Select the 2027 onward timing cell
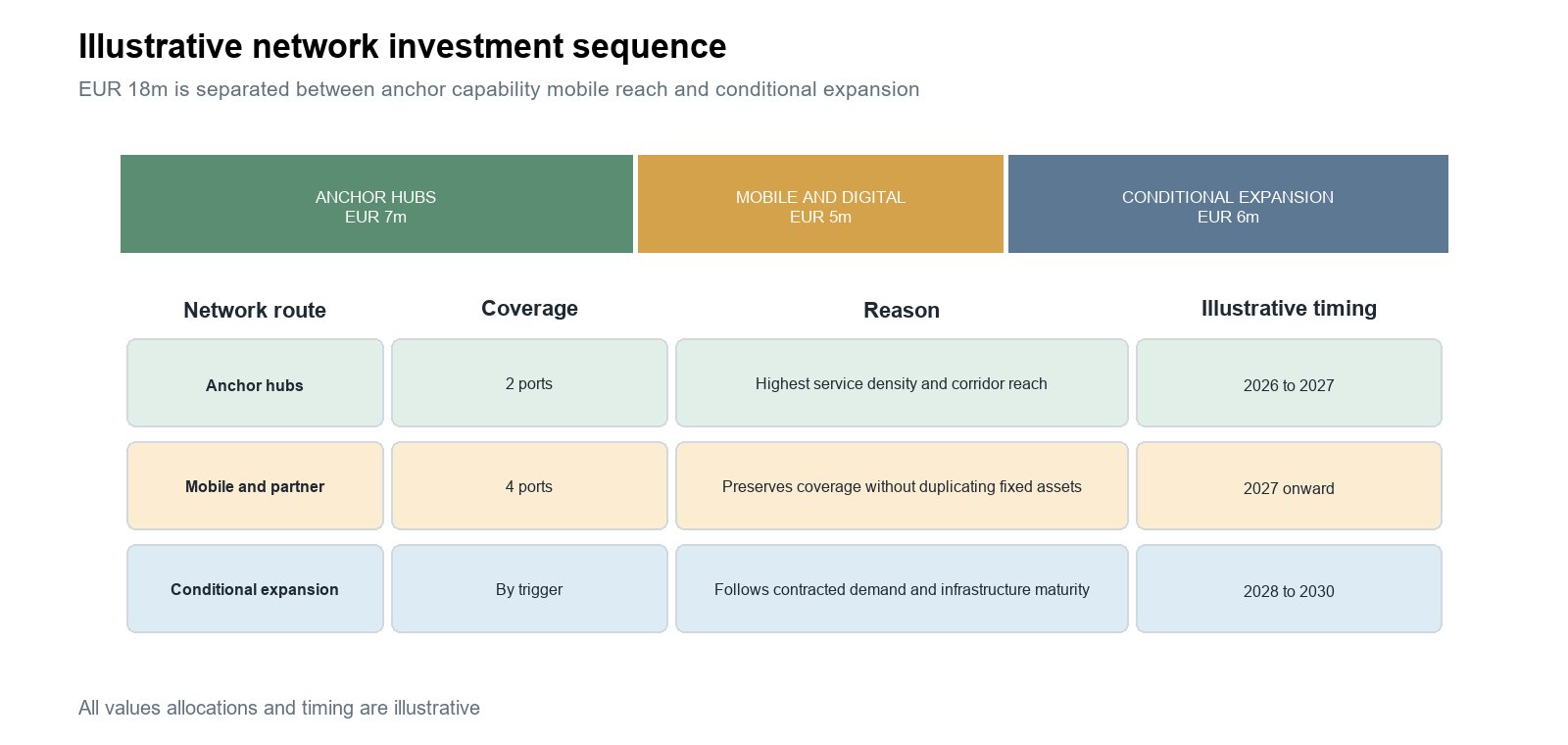The width and height of the screenshot is (1568, 745). point(1289,486)
